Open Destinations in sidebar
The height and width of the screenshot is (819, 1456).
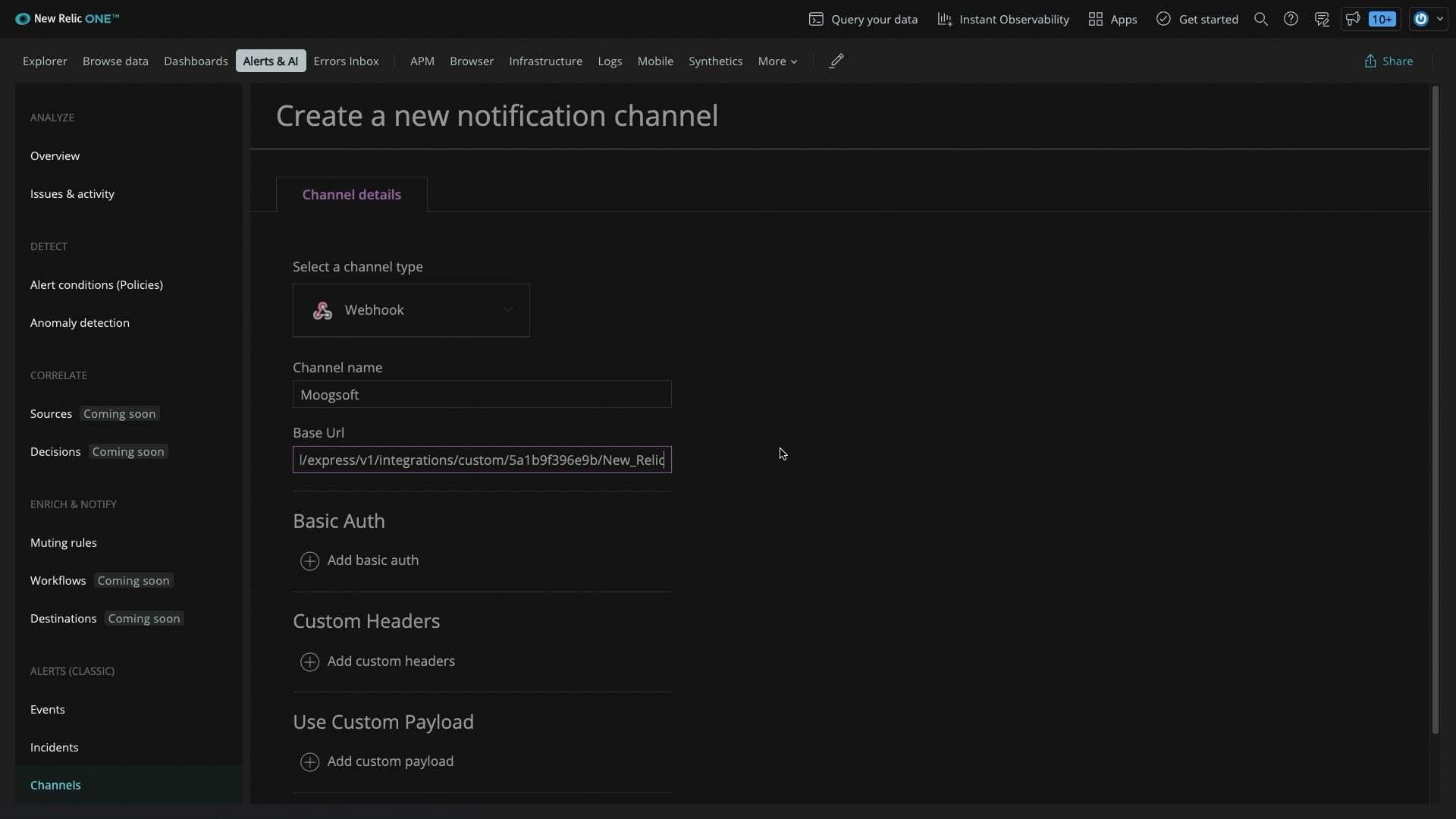[64, 618]
